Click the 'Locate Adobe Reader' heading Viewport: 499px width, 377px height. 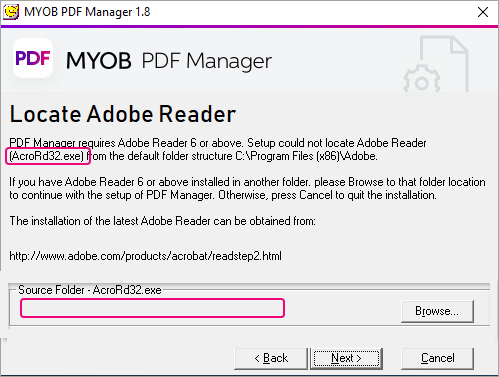pos(123,114)
